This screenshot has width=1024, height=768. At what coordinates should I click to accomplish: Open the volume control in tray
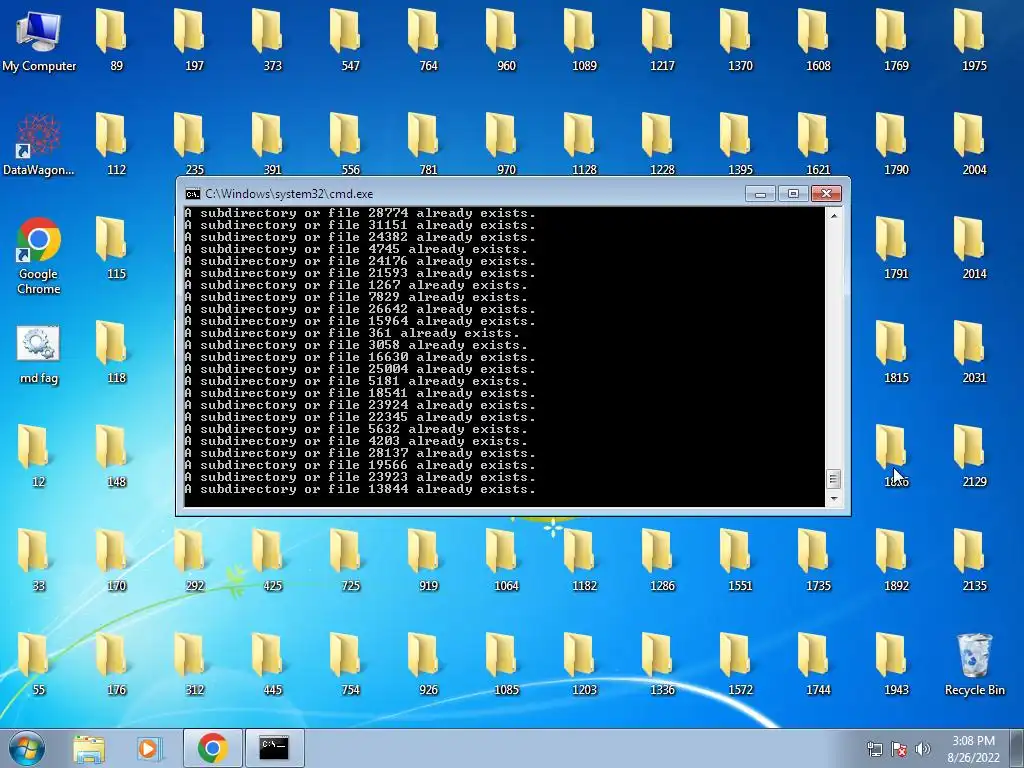[923, 748]
